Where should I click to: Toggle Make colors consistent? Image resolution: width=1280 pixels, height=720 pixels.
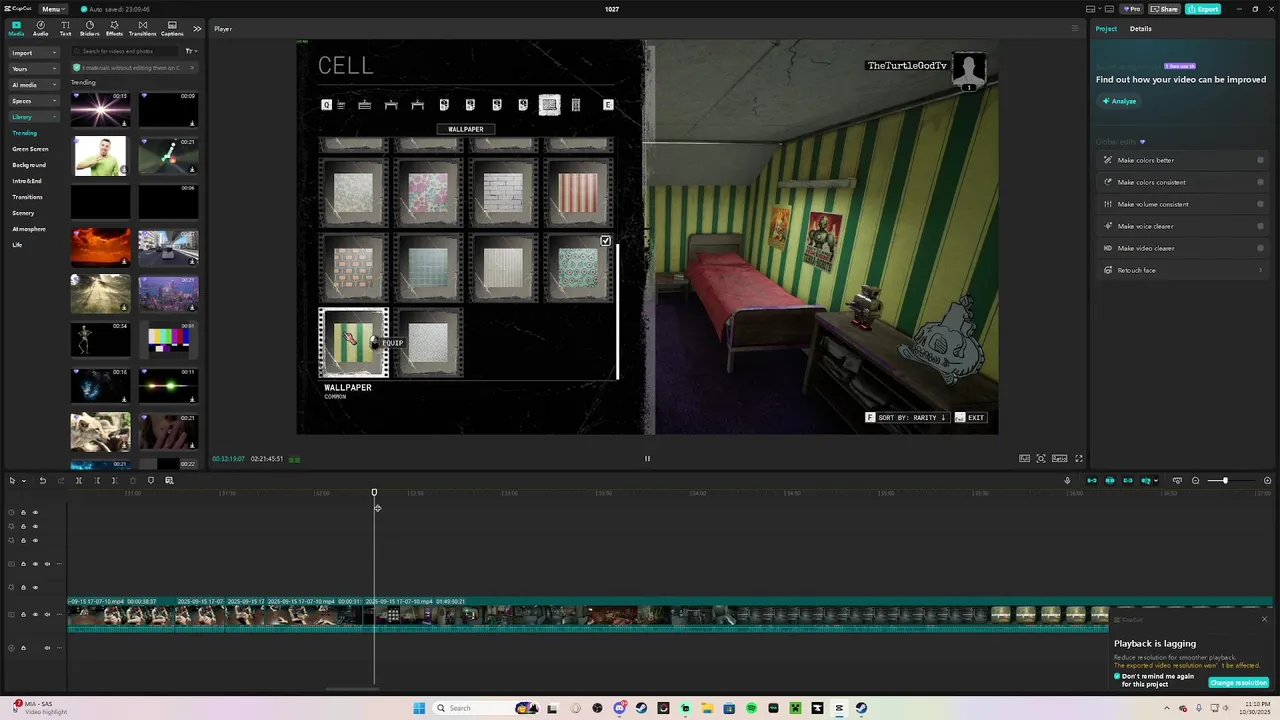pyautogui.click(x=1260, y=182)
